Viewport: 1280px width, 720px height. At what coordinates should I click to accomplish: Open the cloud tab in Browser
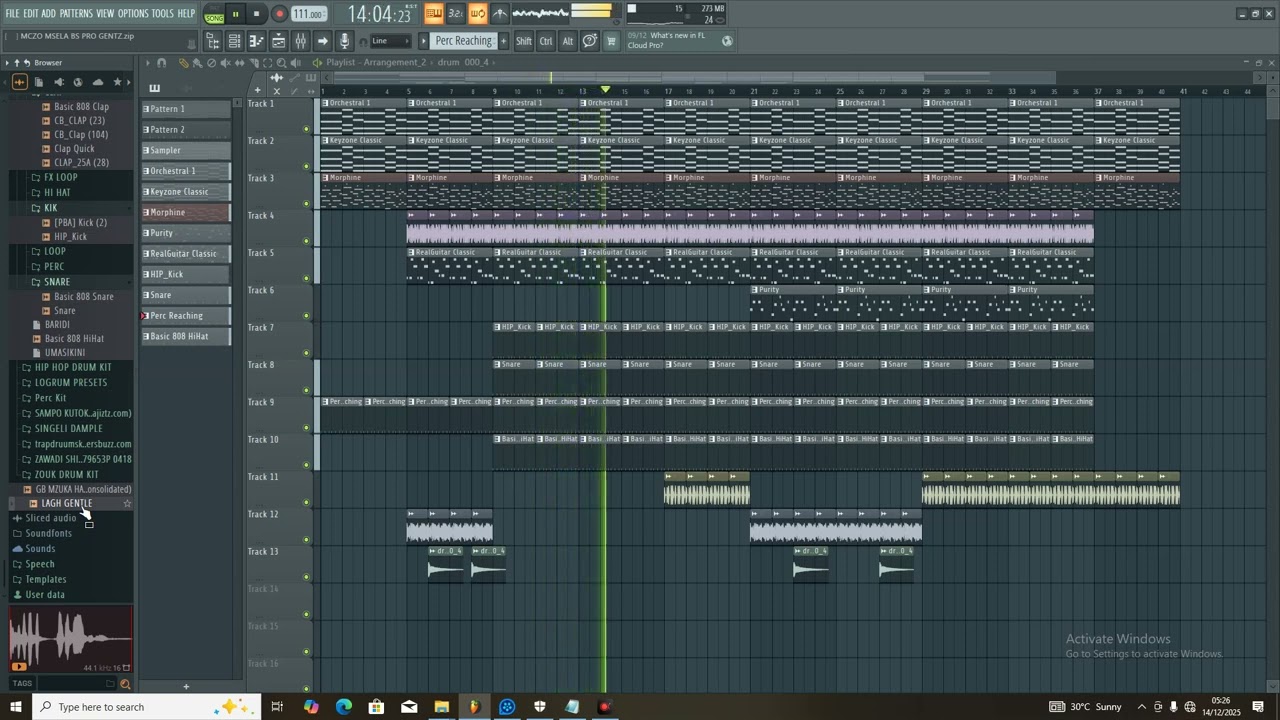98,82
